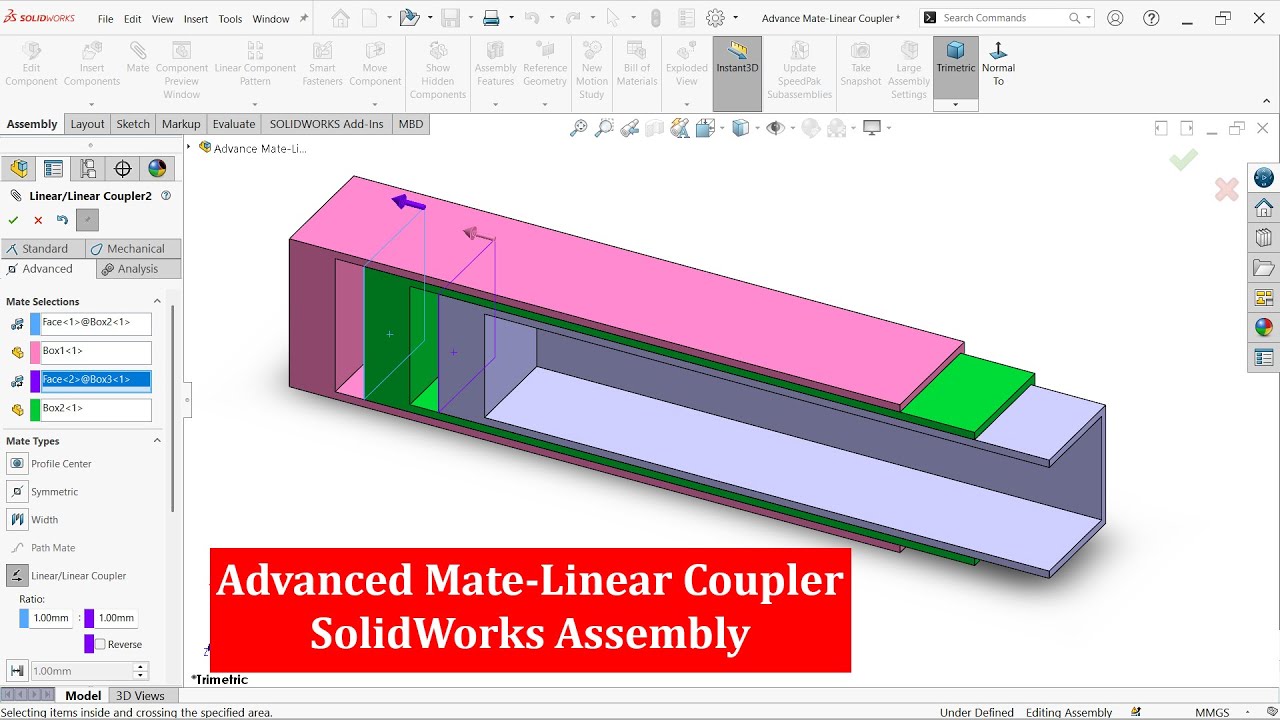Screen dimensions: 1280x720
Task: Open the DimXpertManager crosshair tab
Action: click(123, 168)
